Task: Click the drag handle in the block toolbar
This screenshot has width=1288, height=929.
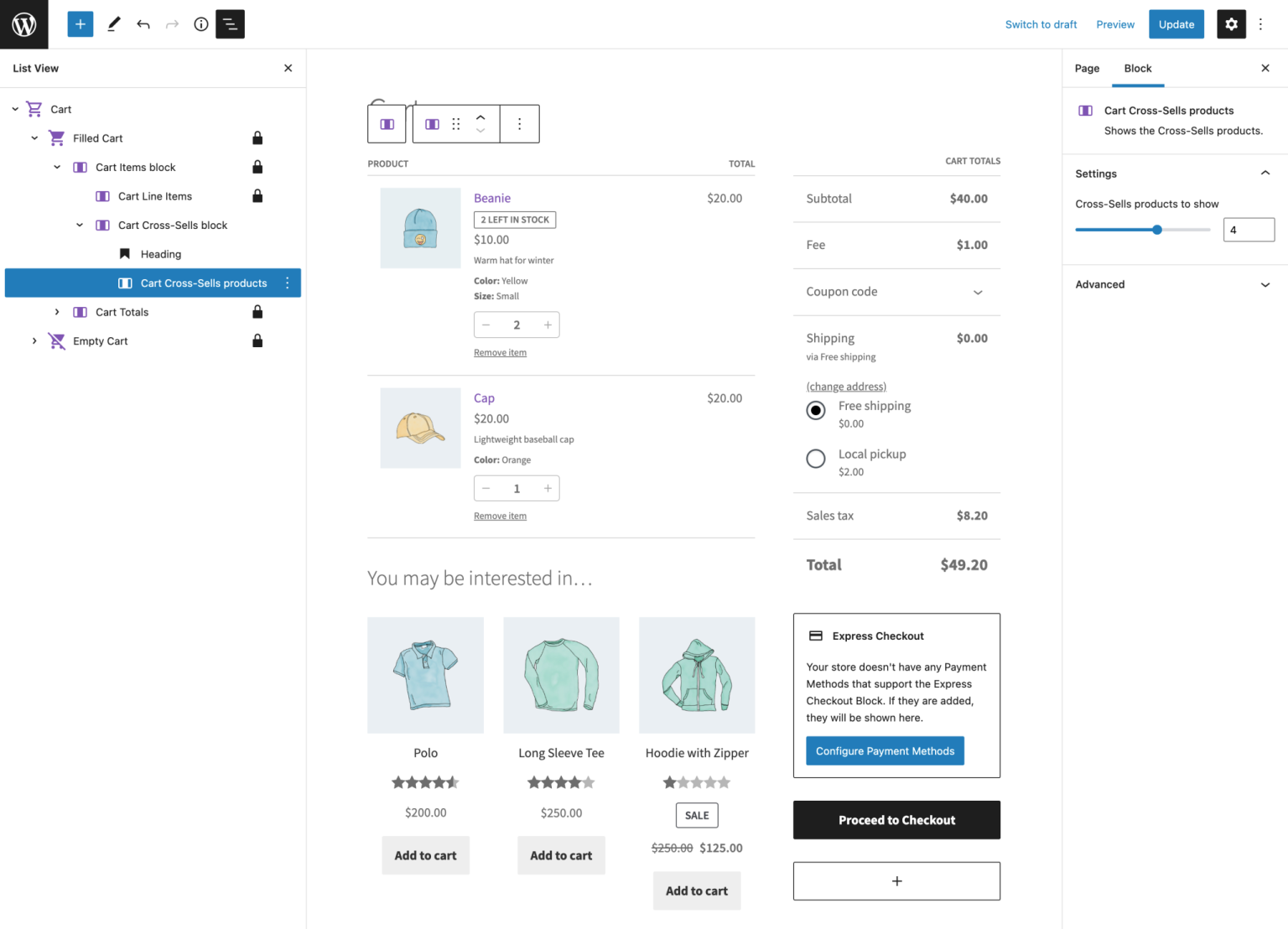Action: coord(455,123)
